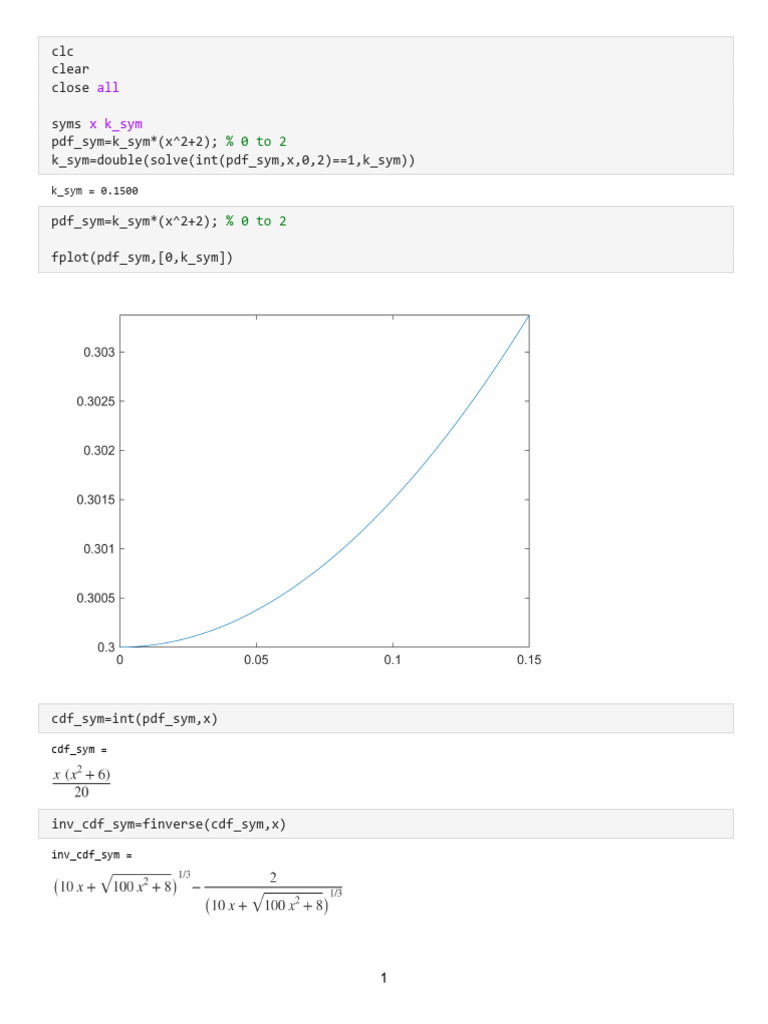Click y-axis tick label 0.302
The height and width of the screenshot is (1024, 768).
coord(99,451)
